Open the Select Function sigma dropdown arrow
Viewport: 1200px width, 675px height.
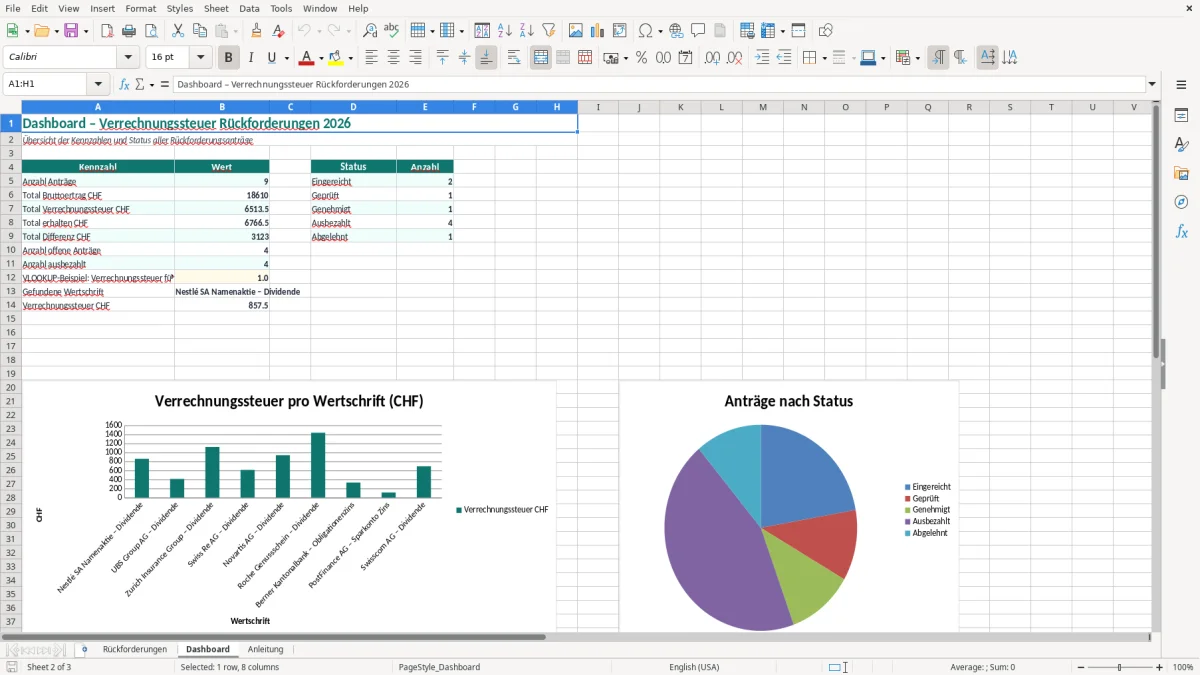pyautogui.click(x=152, y=85)
